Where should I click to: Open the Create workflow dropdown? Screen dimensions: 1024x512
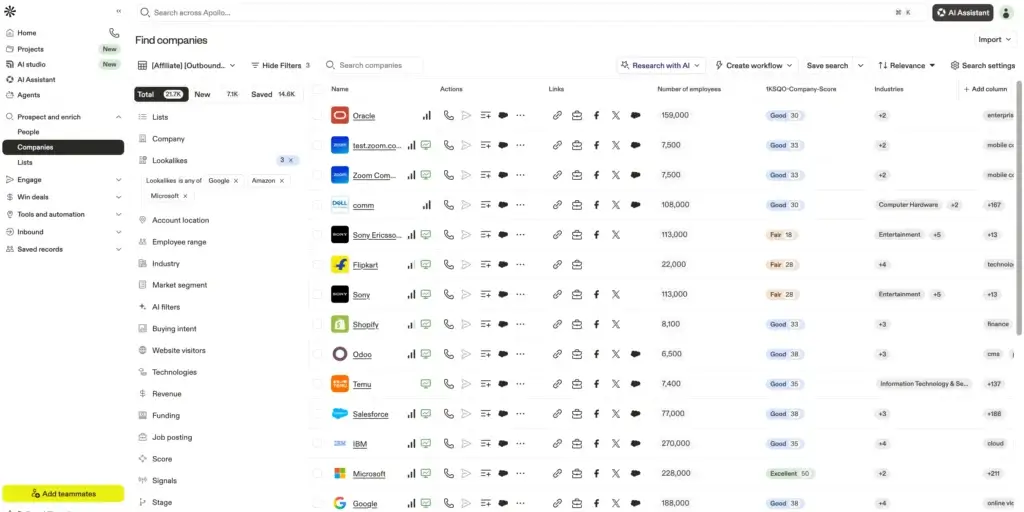(754, 65)
